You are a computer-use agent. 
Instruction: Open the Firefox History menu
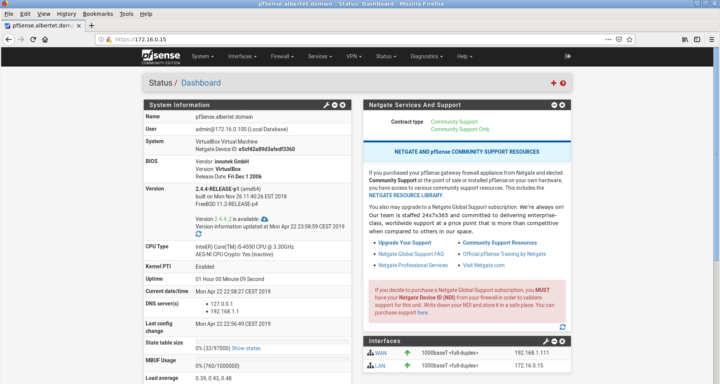point(66,14)
